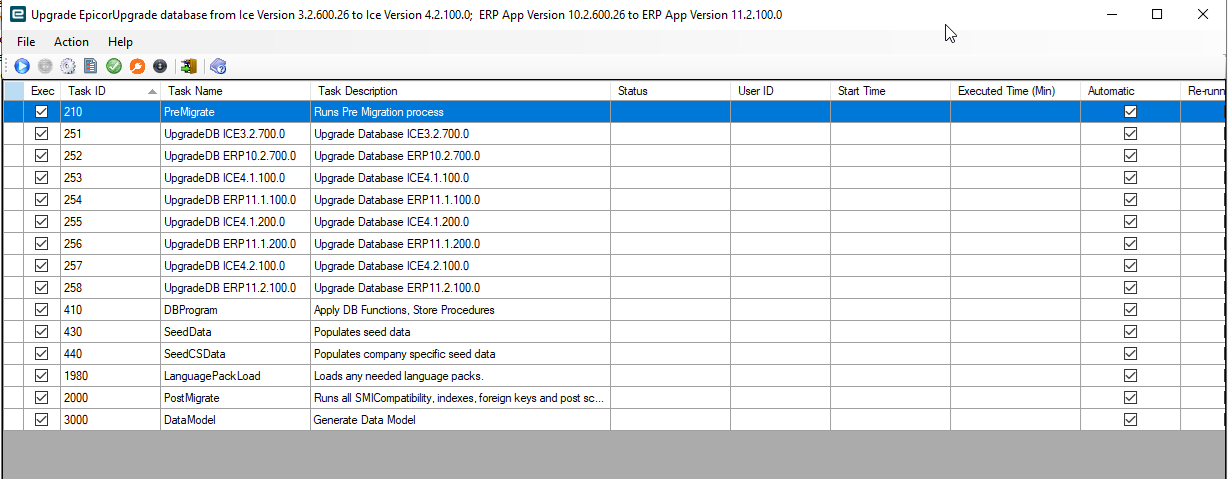The image size is (1230, 479).
Task: Click 'Upgrade Database ERP11.1.200.0' description
Action: (460, 244)
